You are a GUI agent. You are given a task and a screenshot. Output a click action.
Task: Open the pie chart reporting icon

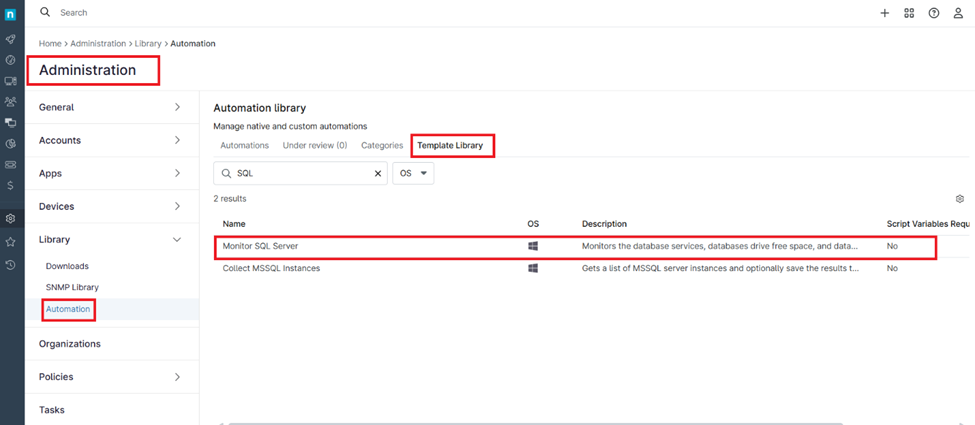11,144
